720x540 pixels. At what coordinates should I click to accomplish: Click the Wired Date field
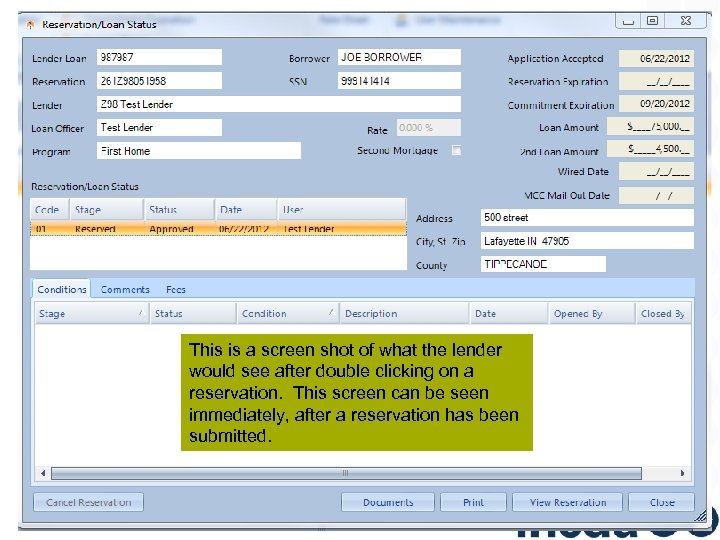[x=656, y=172]
